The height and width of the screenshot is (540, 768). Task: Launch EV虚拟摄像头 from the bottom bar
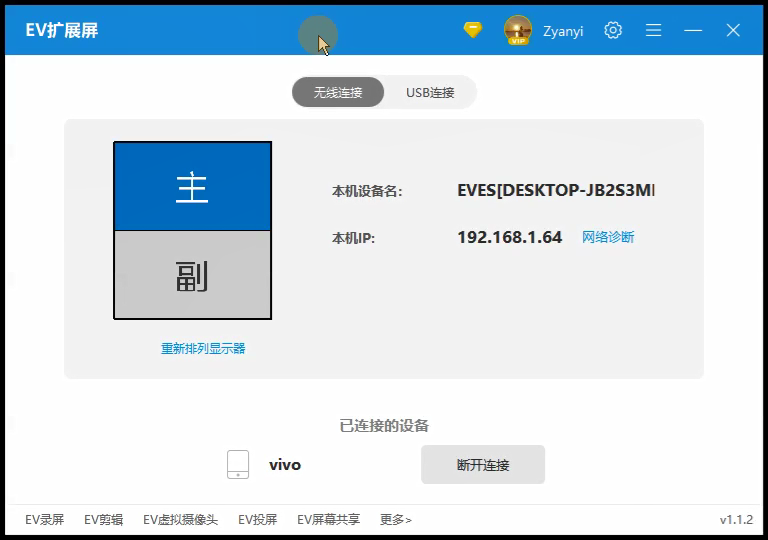tap(180, 519)
